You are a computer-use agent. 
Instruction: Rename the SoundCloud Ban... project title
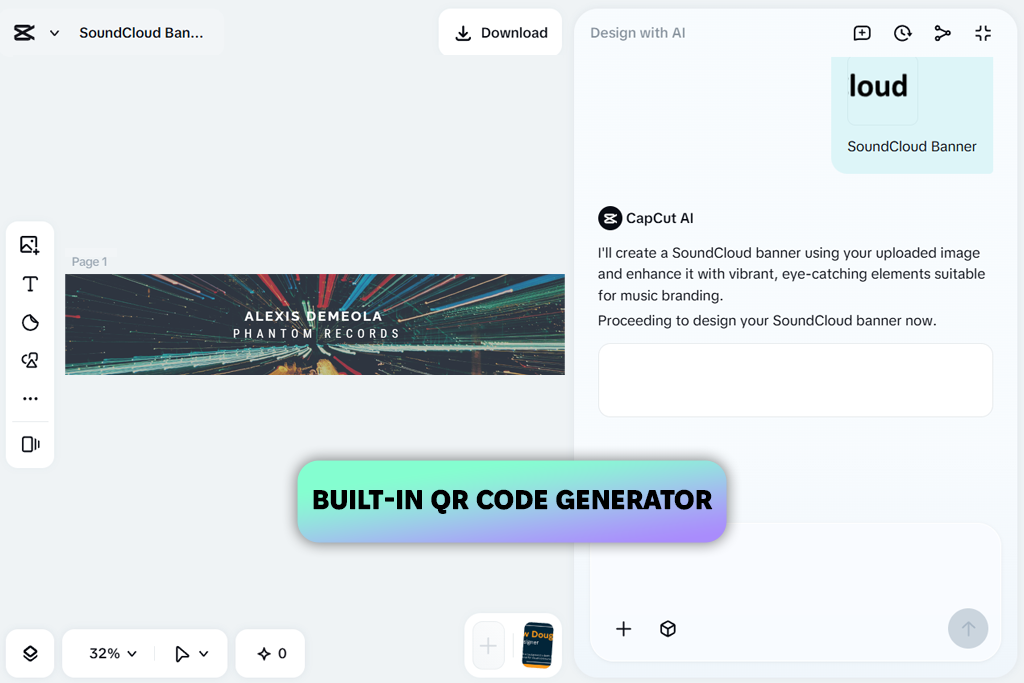tap(141, 33)
